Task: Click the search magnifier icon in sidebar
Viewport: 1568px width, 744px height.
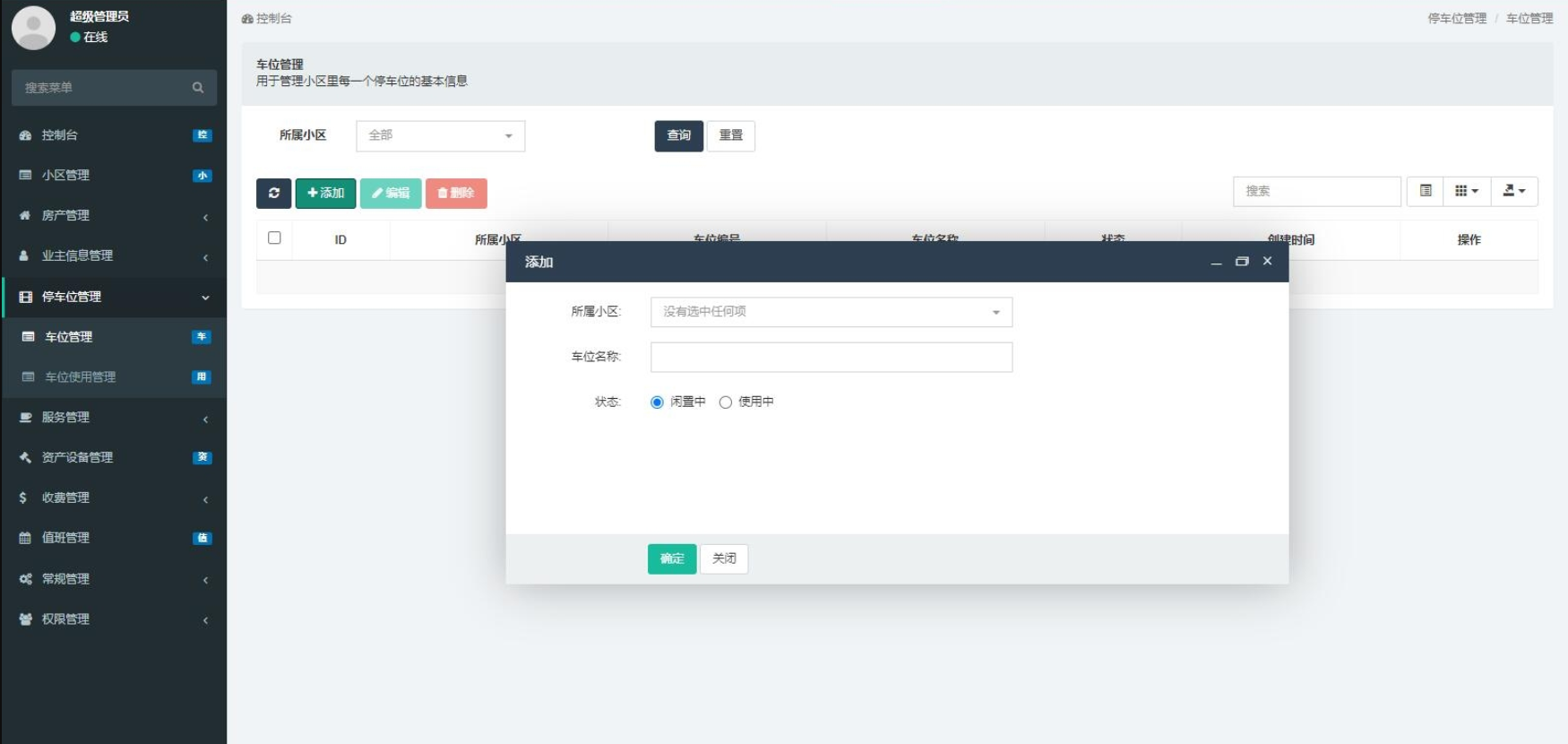Action: pyautogui.click(x=197, y=88)
